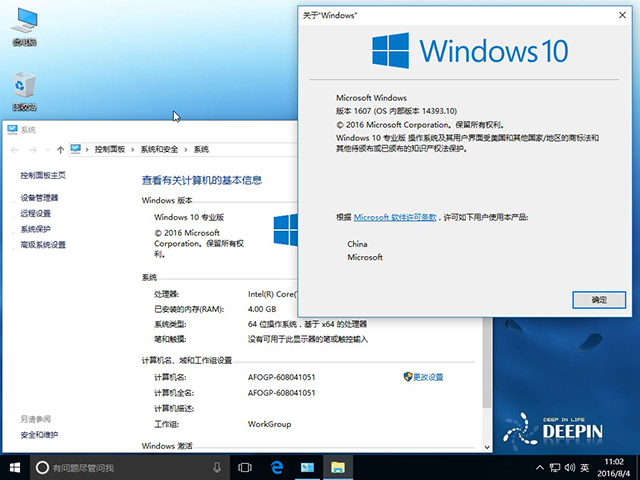This screenshot has width=640, height=480.
Task: Open the Recycle Bin desktop icon
Action: (x=24, y=89)
